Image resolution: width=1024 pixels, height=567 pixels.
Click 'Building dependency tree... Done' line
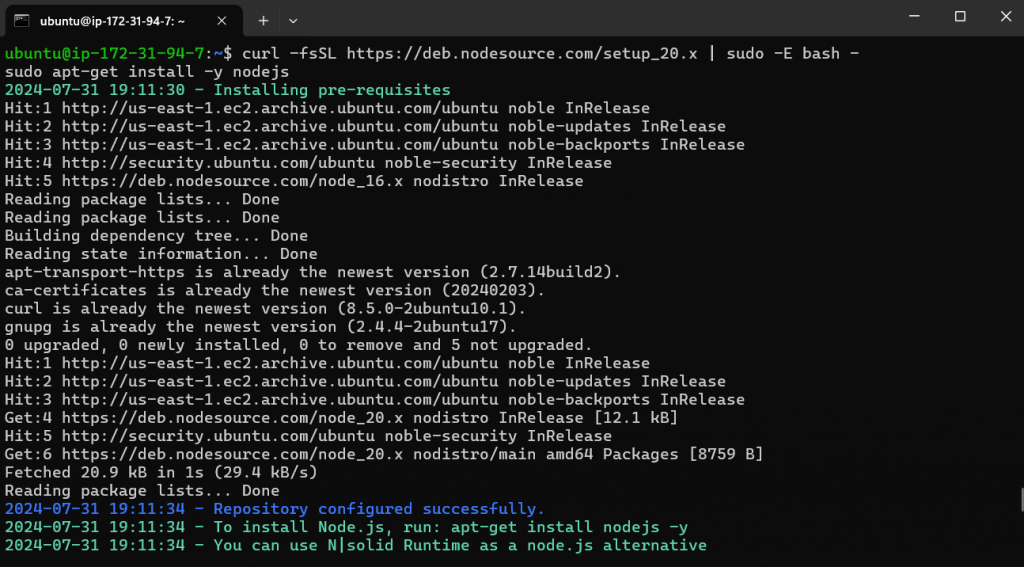[156, 236]
